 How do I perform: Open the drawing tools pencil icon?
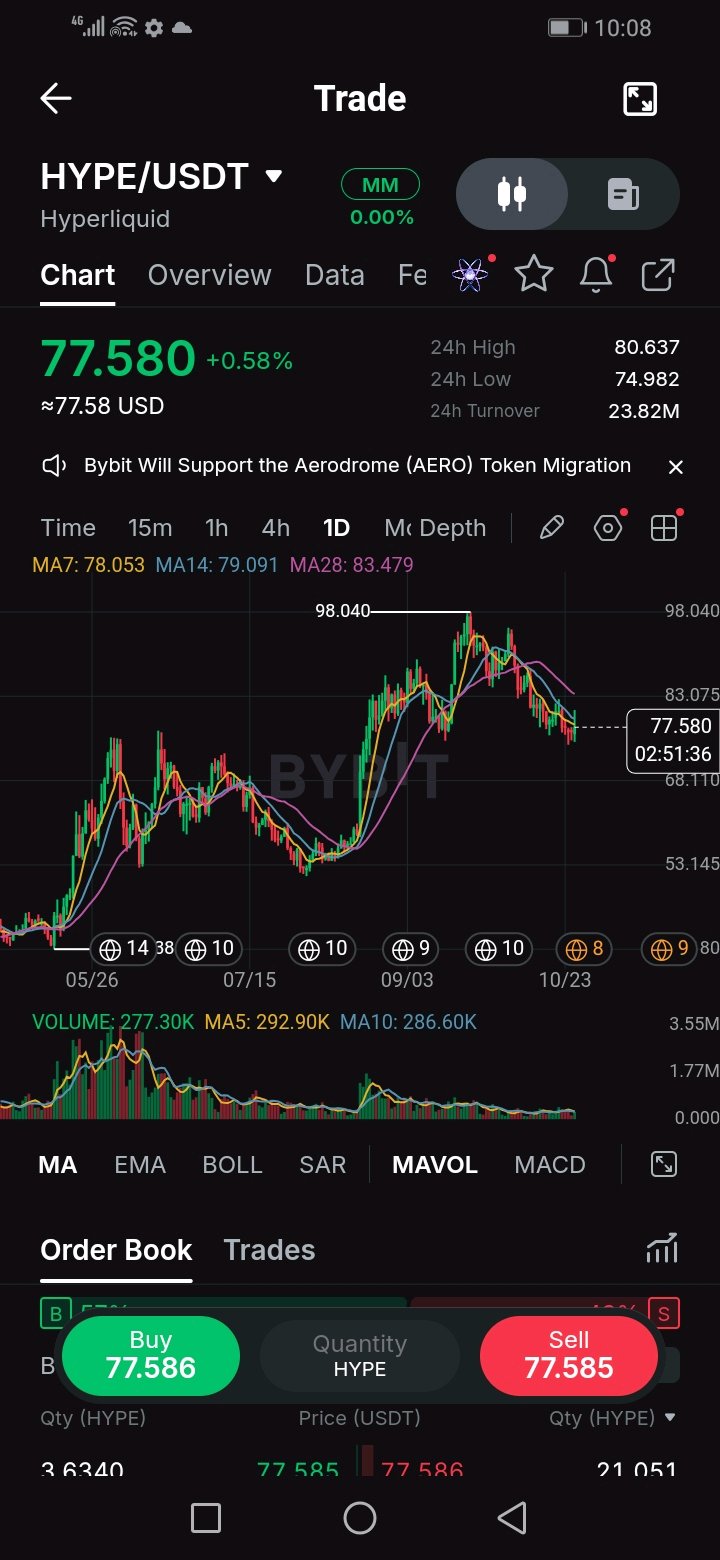[x=552, y=528]
